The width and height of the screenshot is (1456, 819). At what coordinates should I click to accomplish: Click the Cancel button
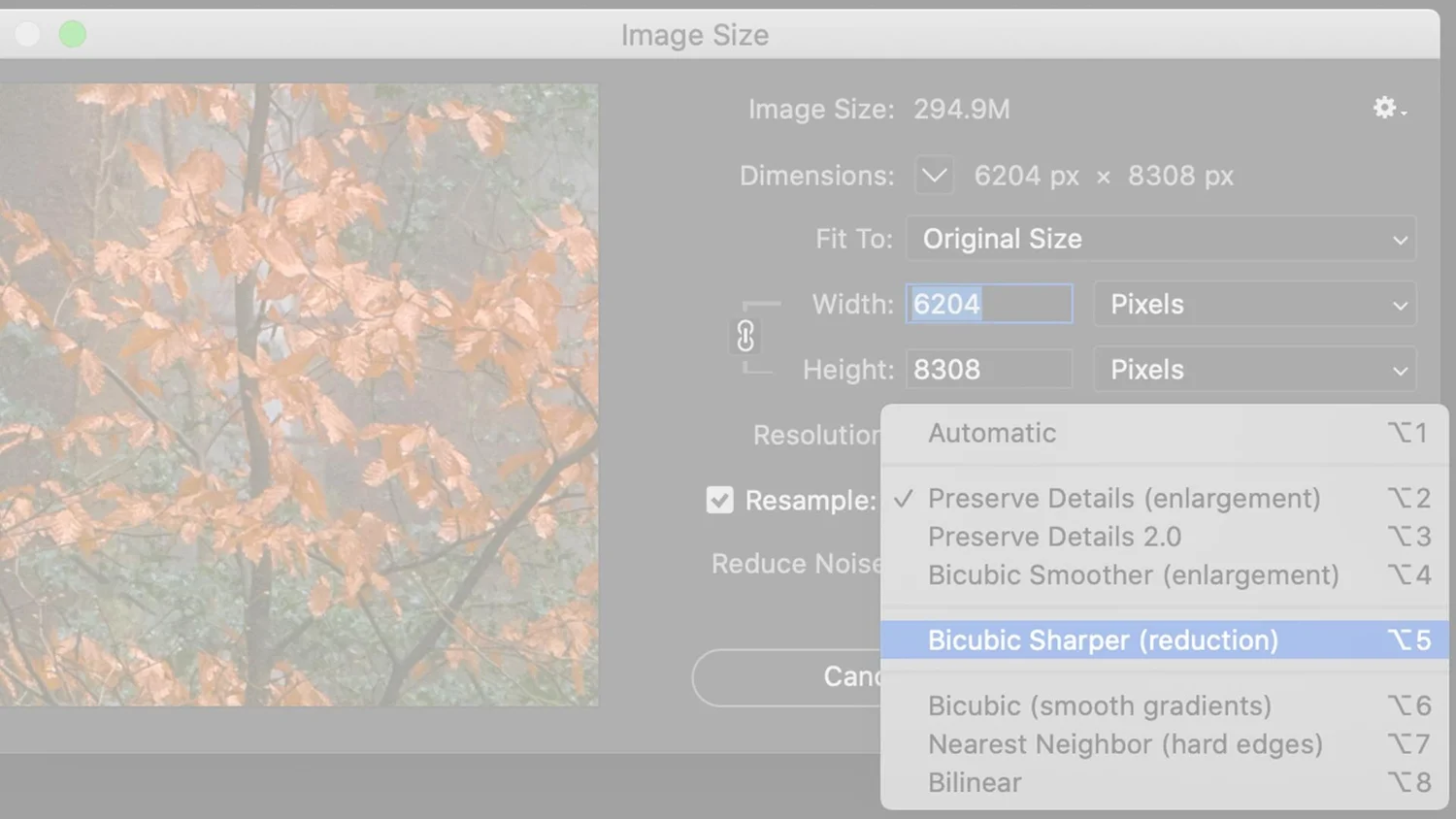tap(787, 676)
